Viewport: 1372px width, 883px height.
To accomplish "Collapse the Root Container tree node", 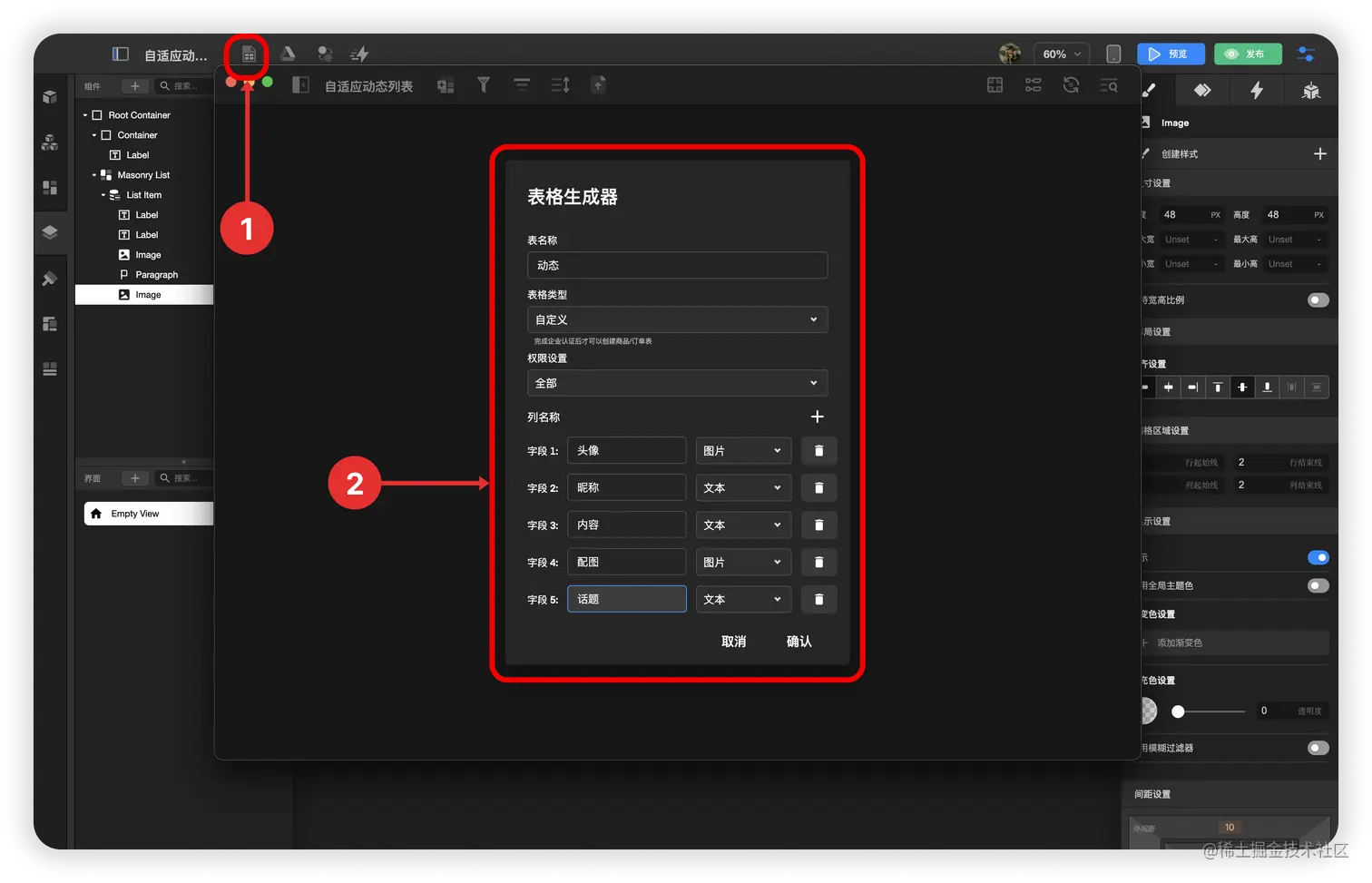I will (85, 115).
